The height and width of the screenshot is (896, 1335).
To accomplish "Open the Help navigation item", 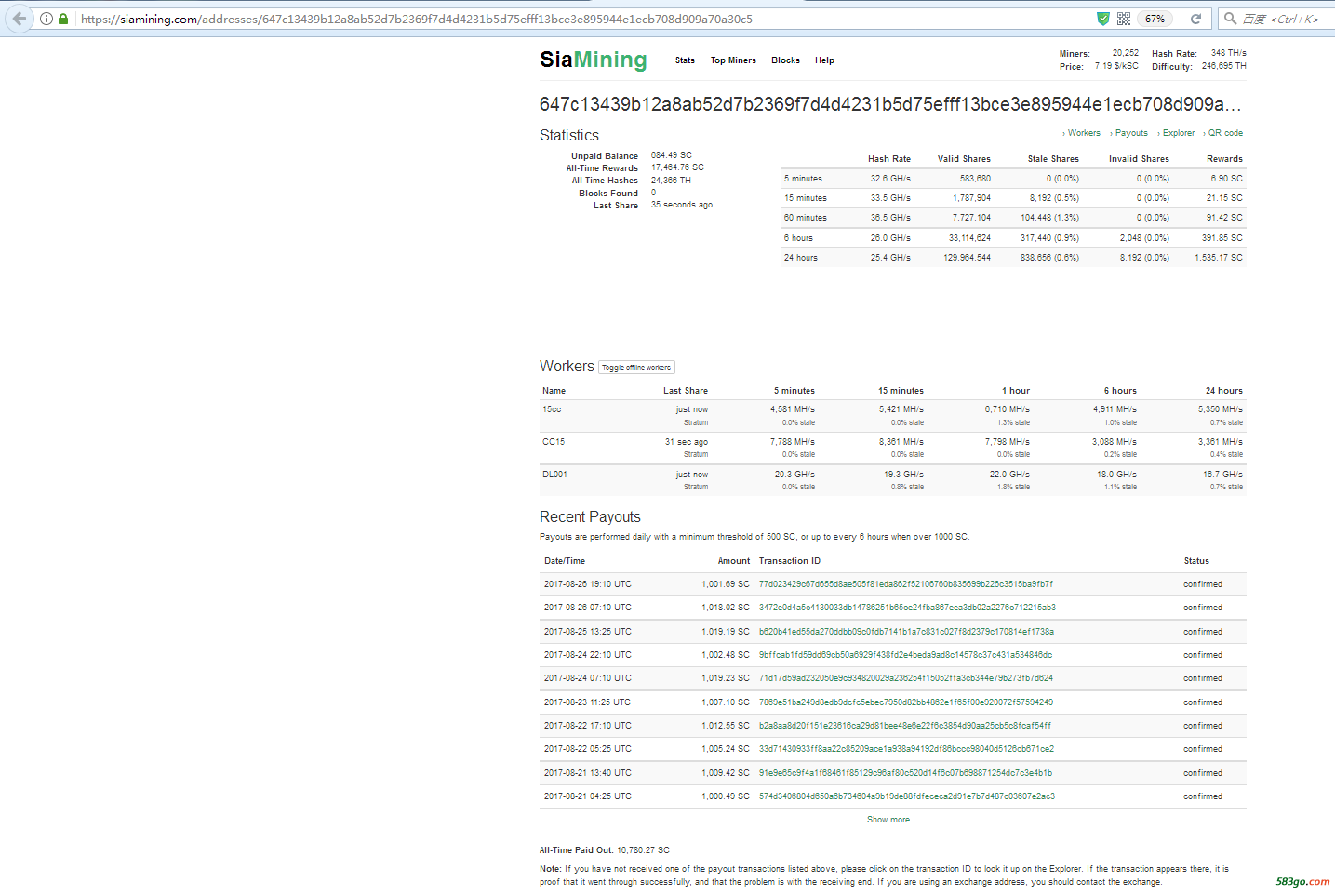I will coord(824,60).
